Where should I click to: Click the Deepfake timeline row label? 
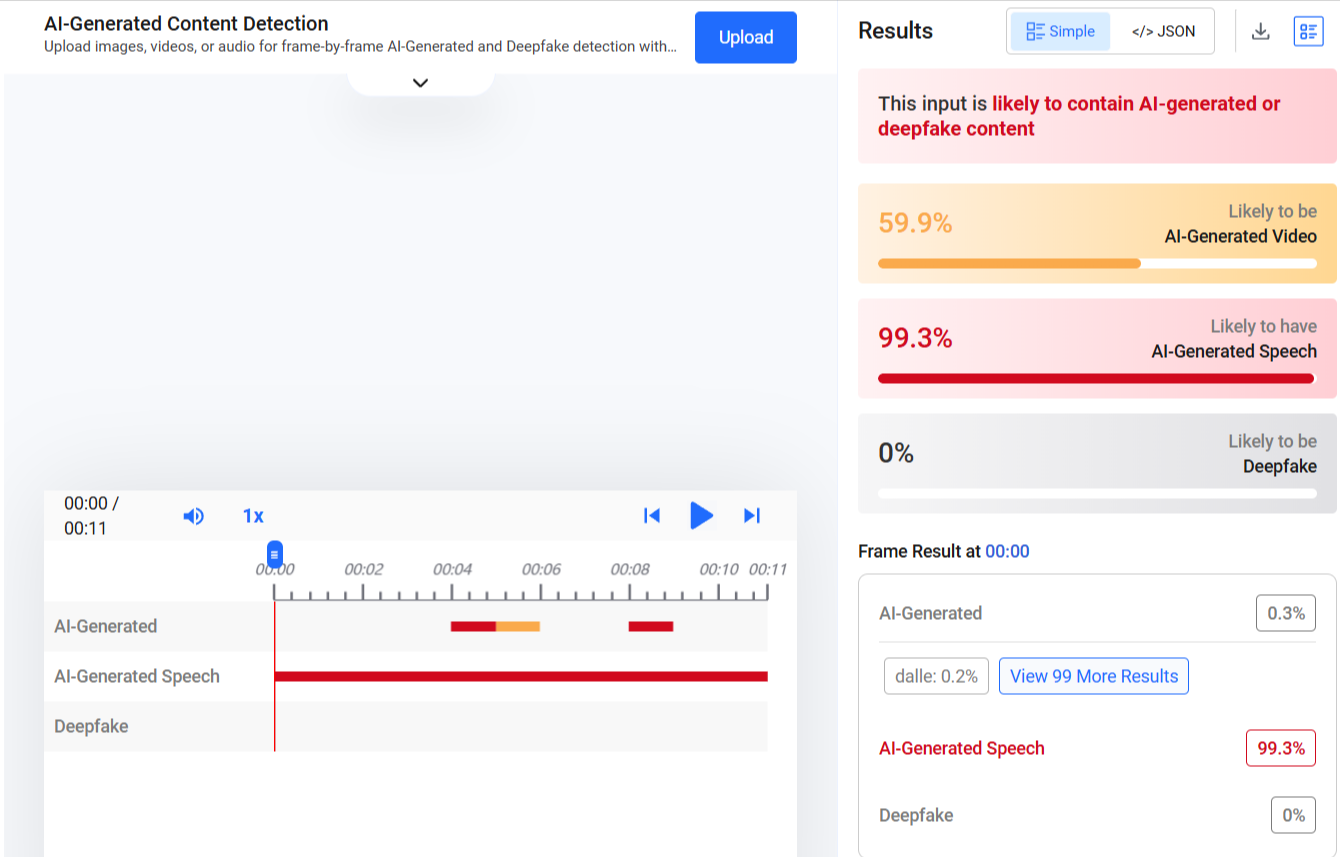pos(91,727)
